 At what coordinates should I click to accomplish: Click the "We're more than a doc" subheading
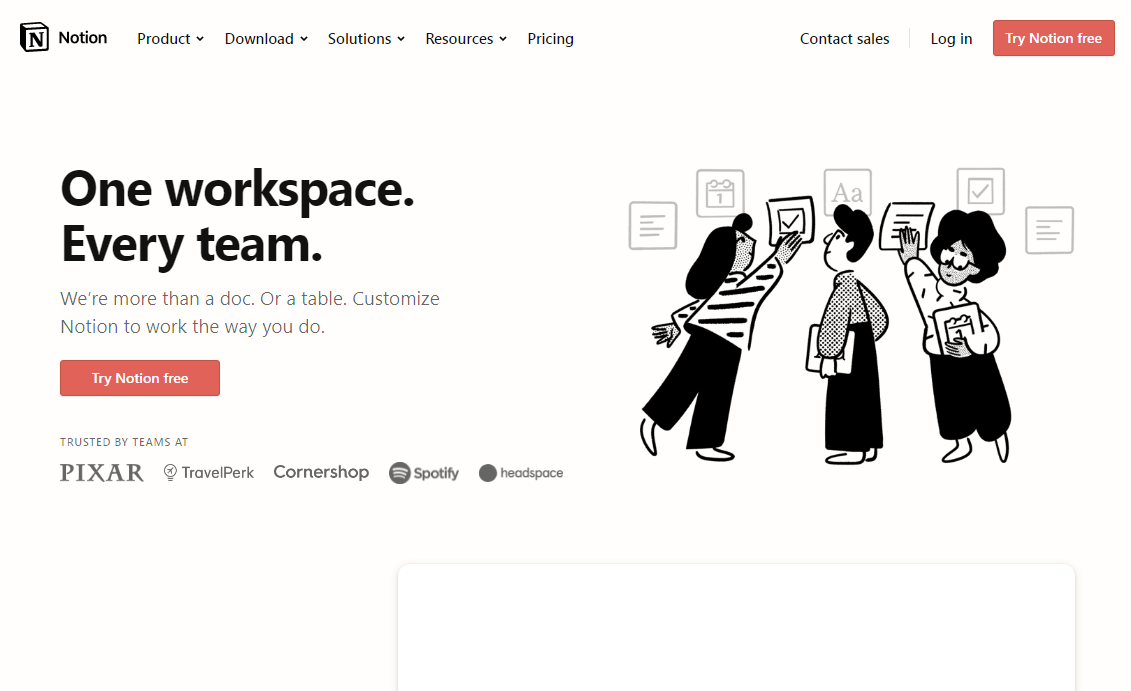250,312
